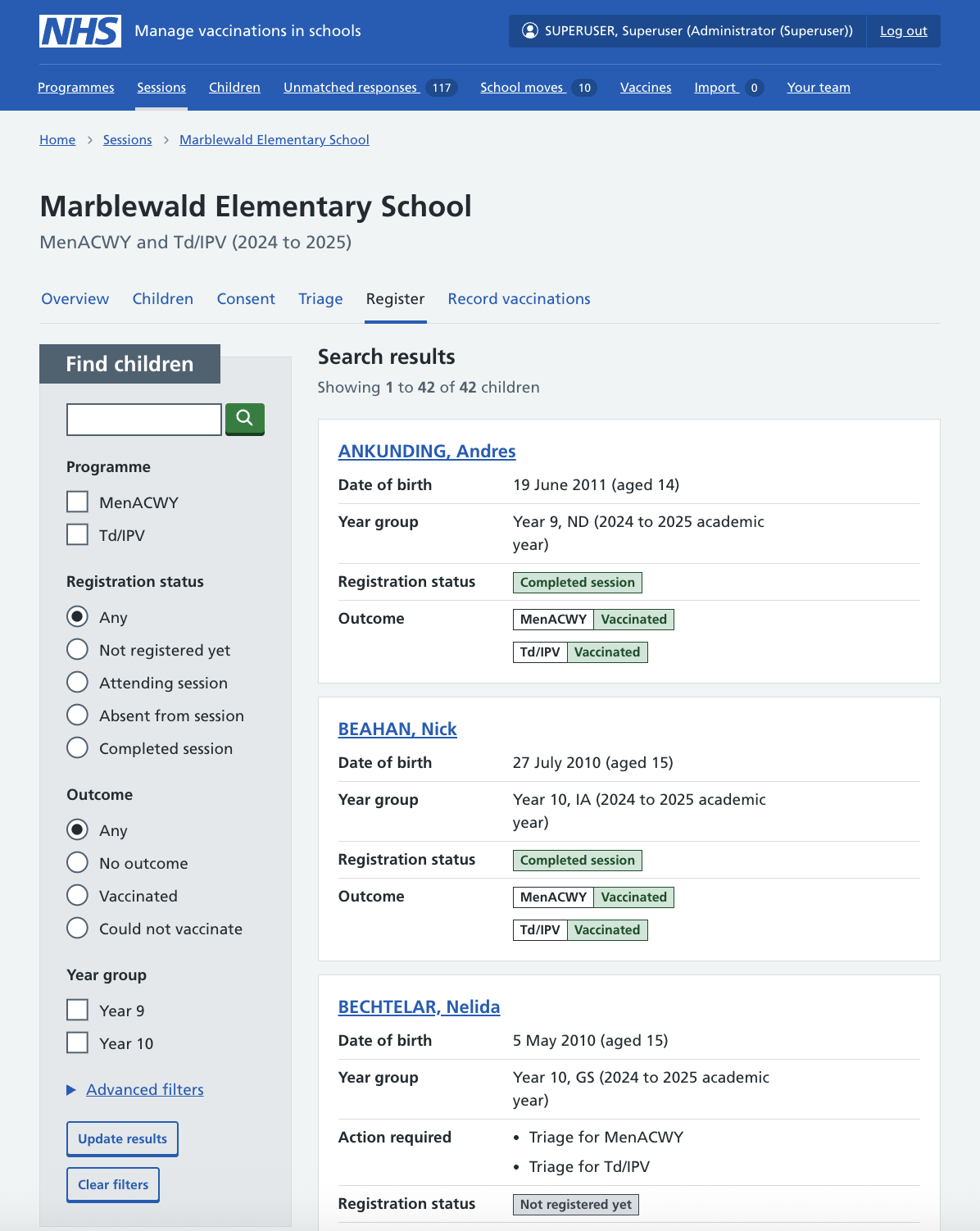
Task: Click the Update results button
Action: point(121,1138)
